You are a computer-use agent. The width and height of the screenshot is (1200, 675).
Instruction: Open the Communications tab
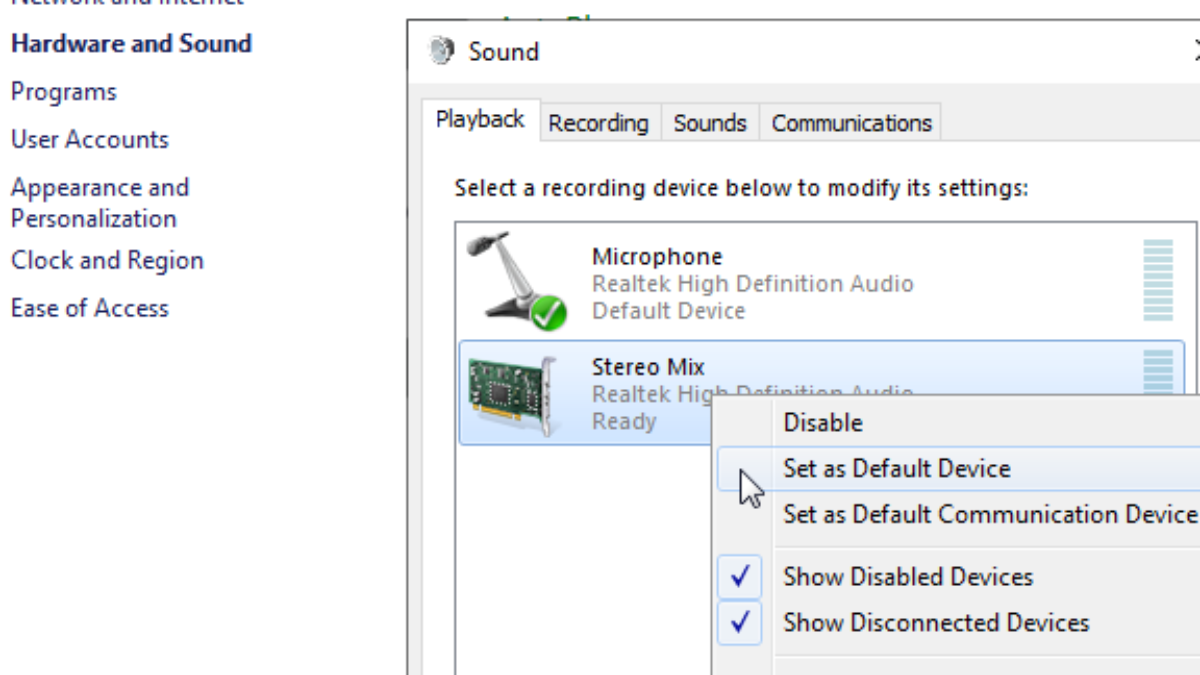coord(849,122)
